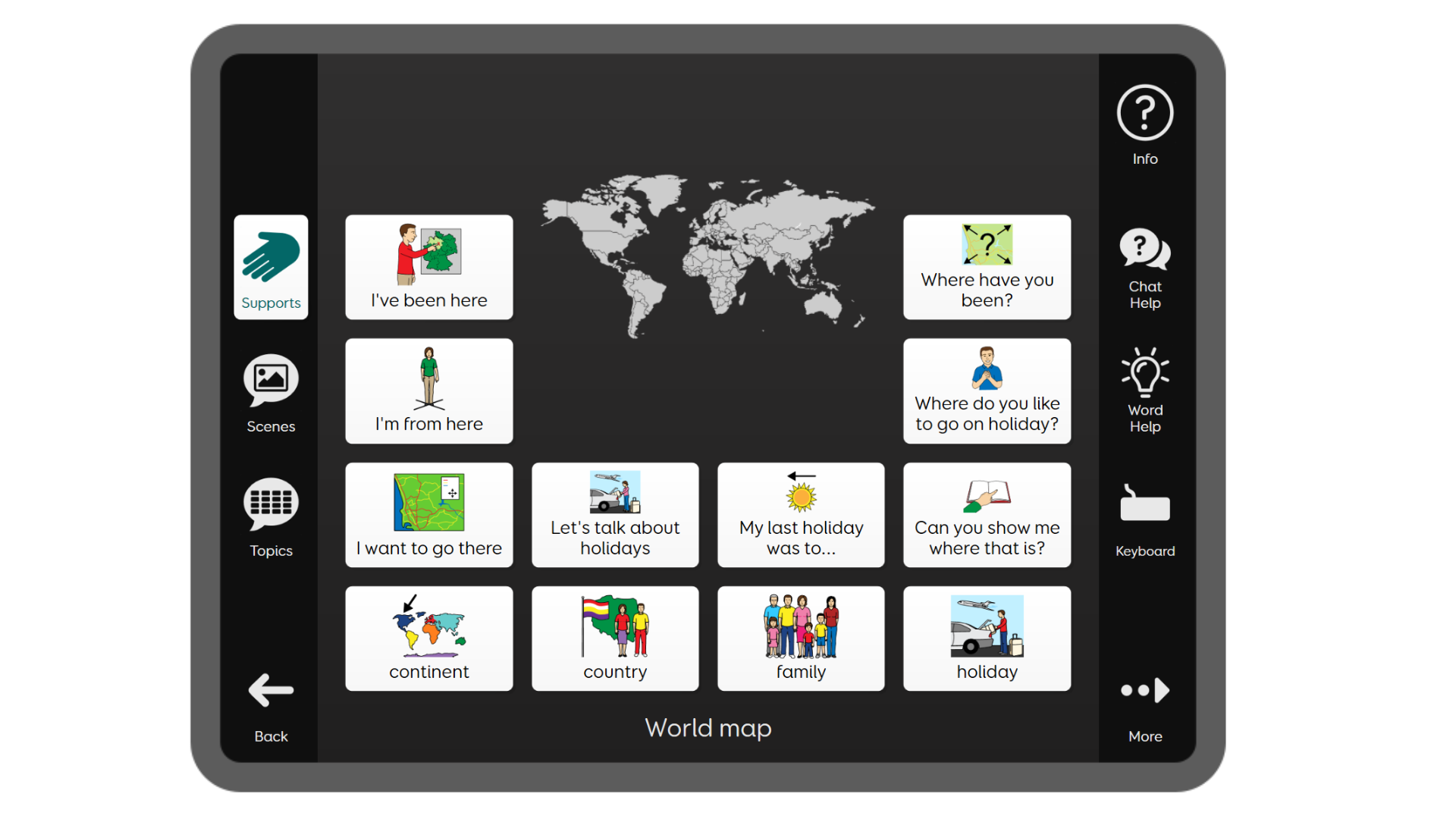This screenshot has width=1456, height=819.
Task: Ask "Where do you like to go on holiday?"
Action: pyautogui.click(x=987, y=391)
